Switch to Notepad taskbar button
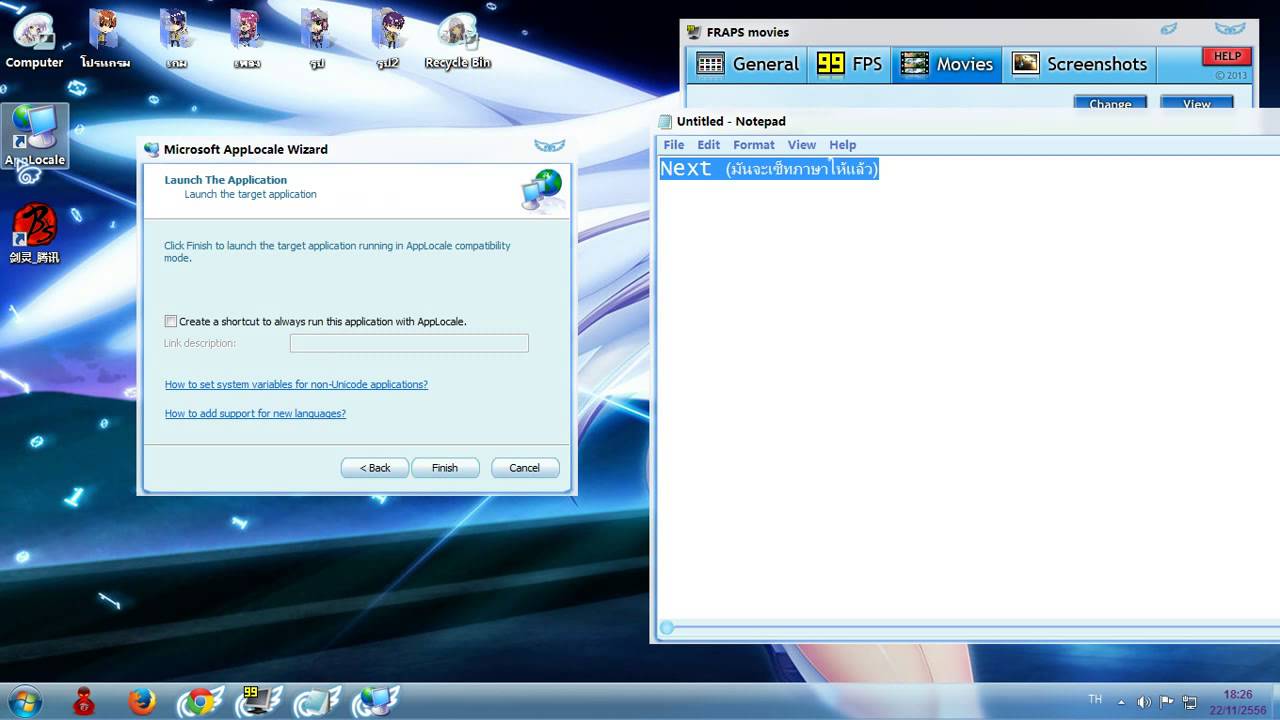The height and width of the screenshot is (720, 1280). [318, 701]
